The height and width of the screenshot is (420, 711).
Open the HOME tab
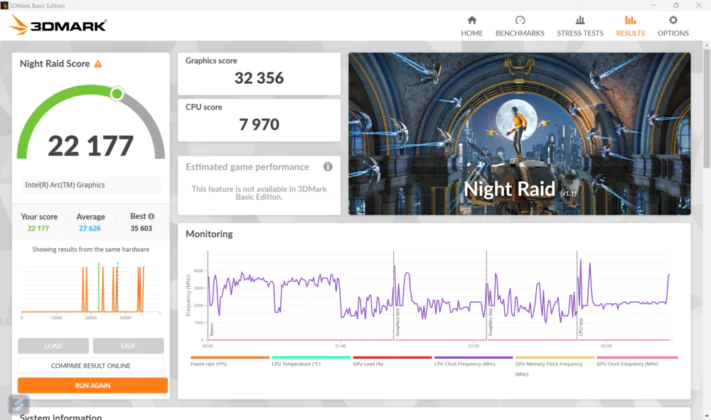tap(472, 26)
